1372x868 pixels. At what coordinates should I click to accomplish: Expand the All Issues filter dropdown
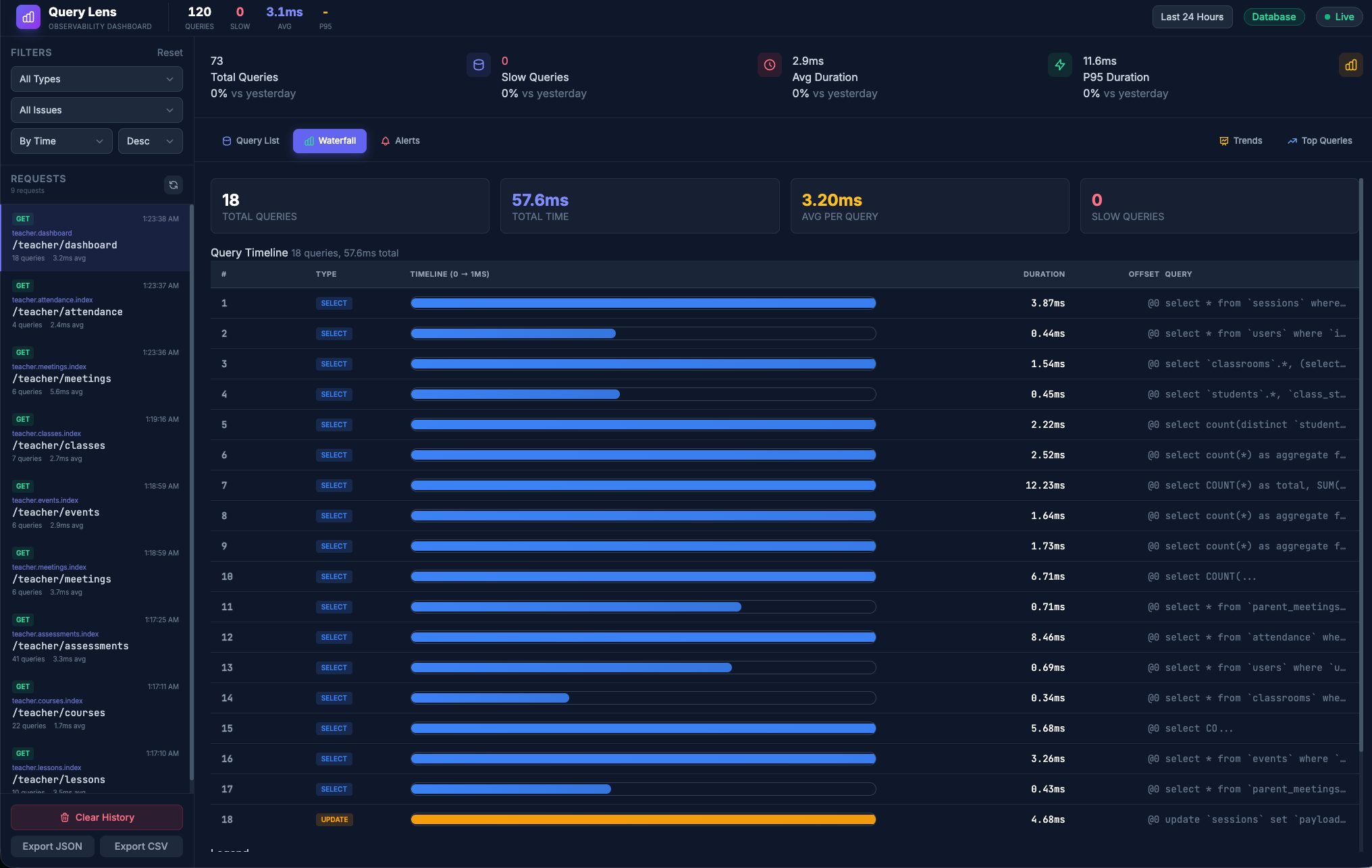(97, 110)
